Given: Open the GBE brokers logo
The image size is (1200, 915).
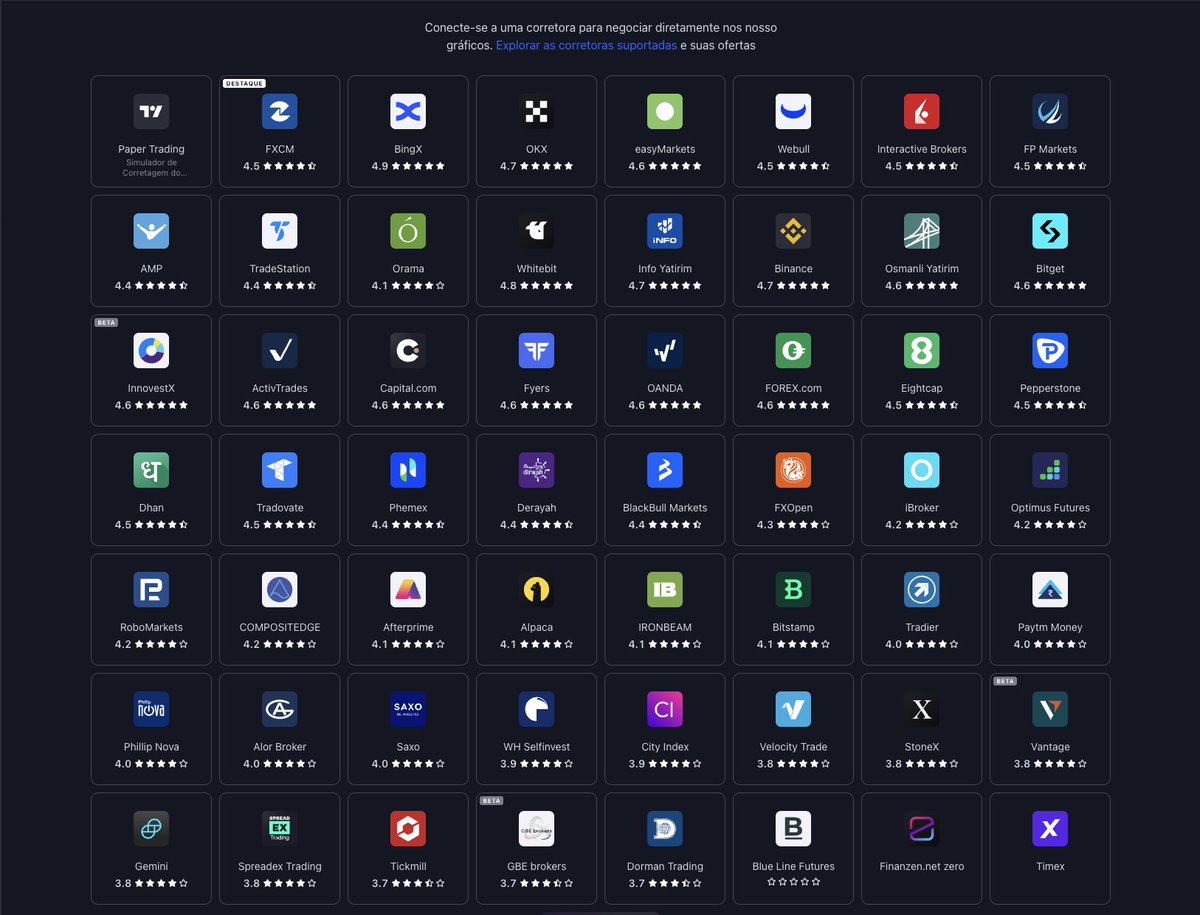Looking at the screenshot, I should (536, 829).
